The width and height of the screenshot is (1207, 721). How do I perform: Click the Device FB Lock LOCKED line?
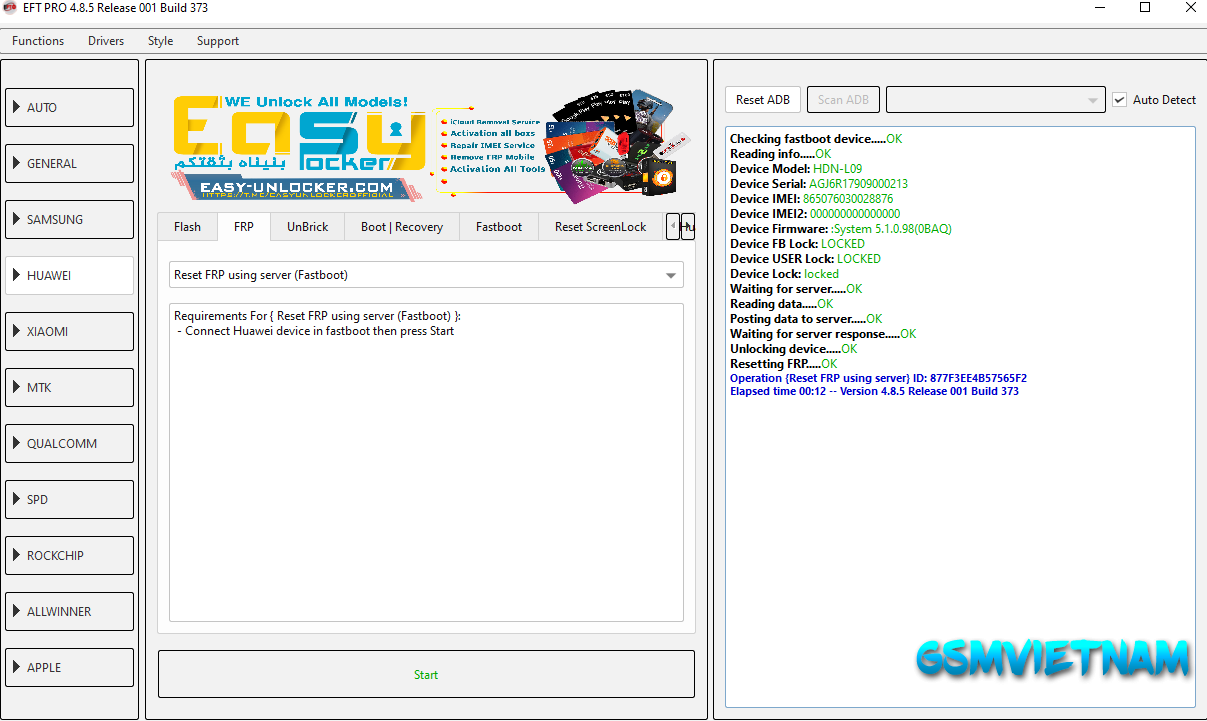click(797, 244)
